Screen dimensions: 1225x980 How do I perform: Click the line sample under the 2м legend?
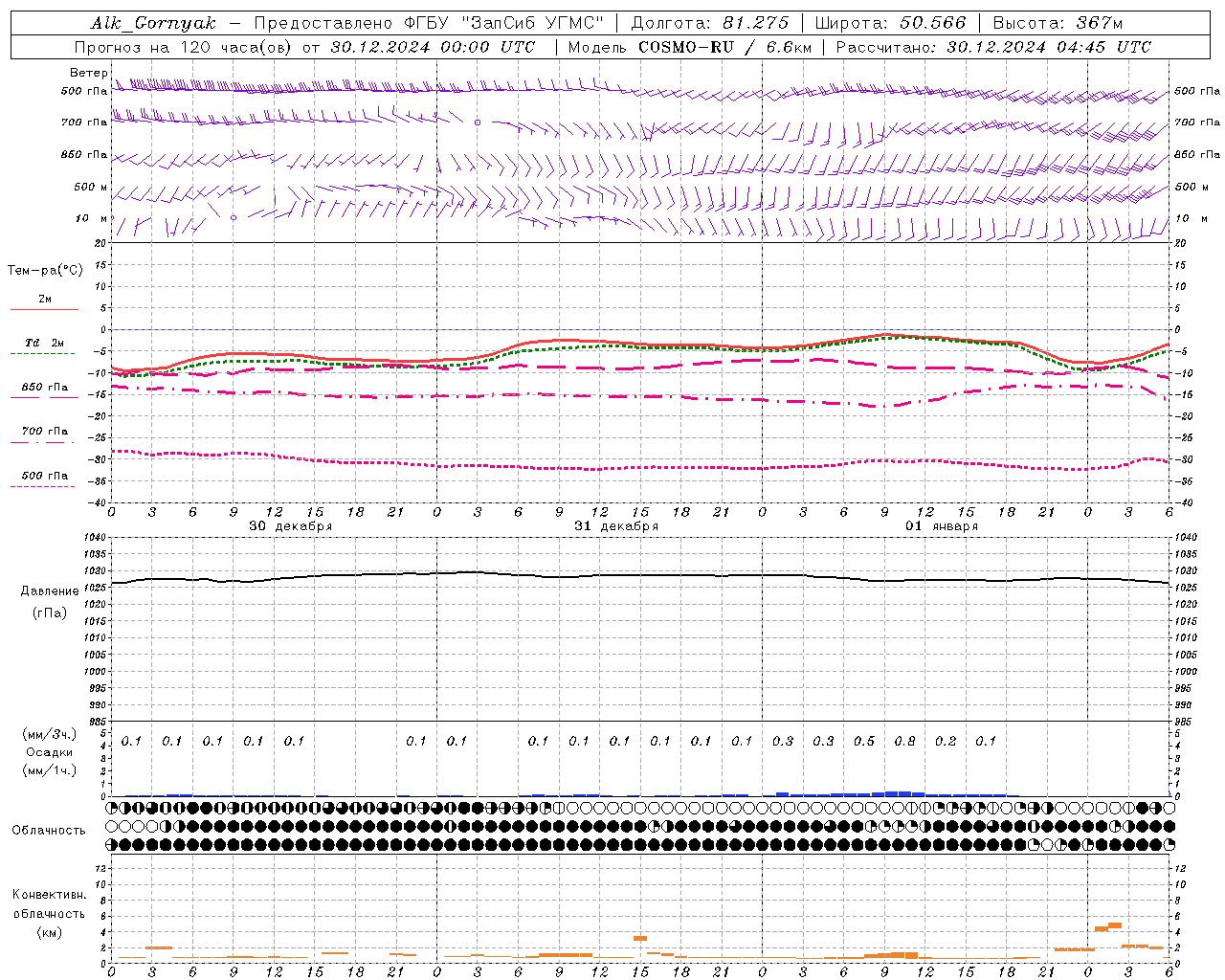click(44, 309)
